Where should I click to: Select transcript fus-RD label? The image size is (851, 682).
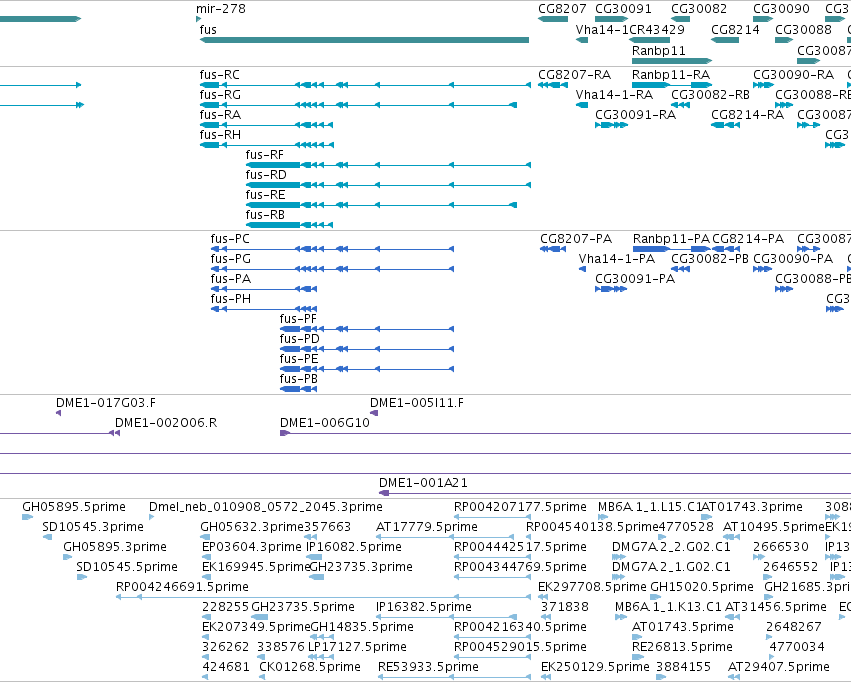click(x=266, y=175)
